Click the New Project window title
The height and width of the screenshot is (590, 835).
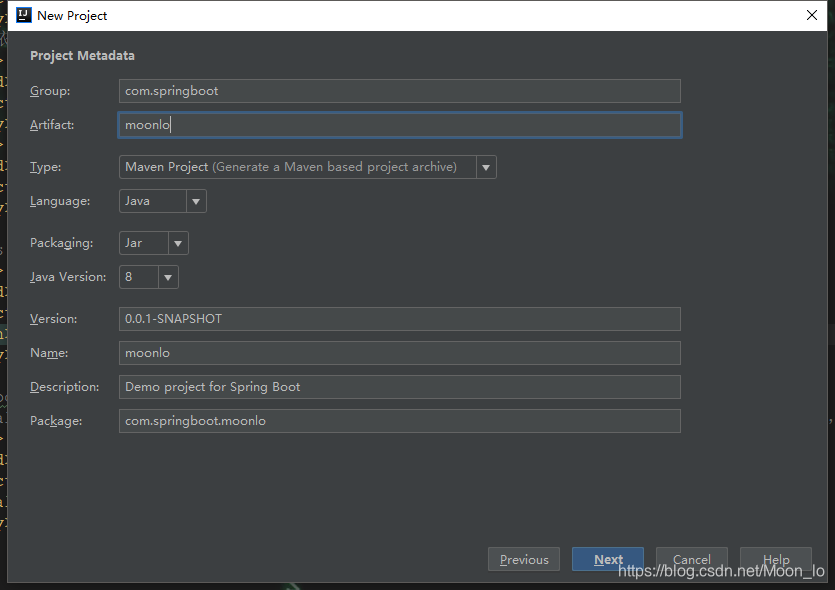click(x=72, y=16)
